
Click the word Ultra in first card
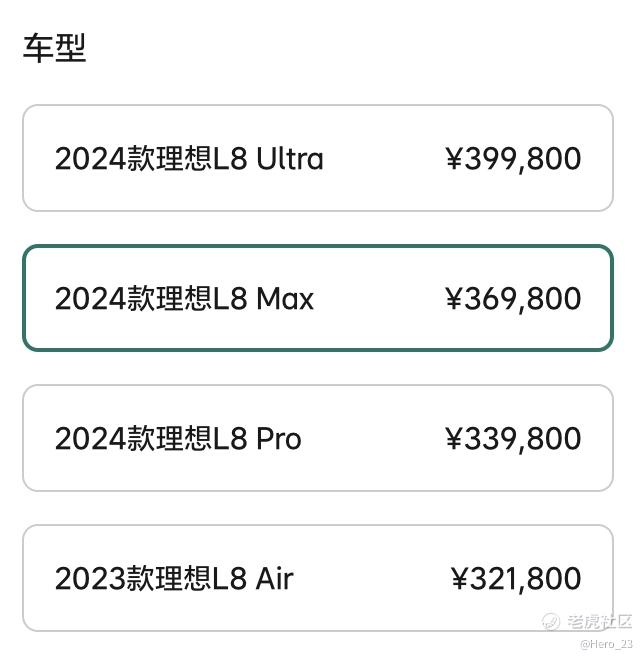click(290, 158)
